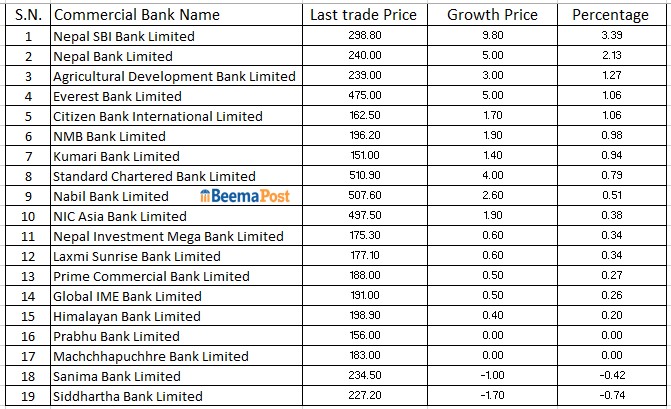Screen dimensions: 671x409
Task: Select the 'Commercial Bank Name' header cell
Action: (x=136, y=15)
